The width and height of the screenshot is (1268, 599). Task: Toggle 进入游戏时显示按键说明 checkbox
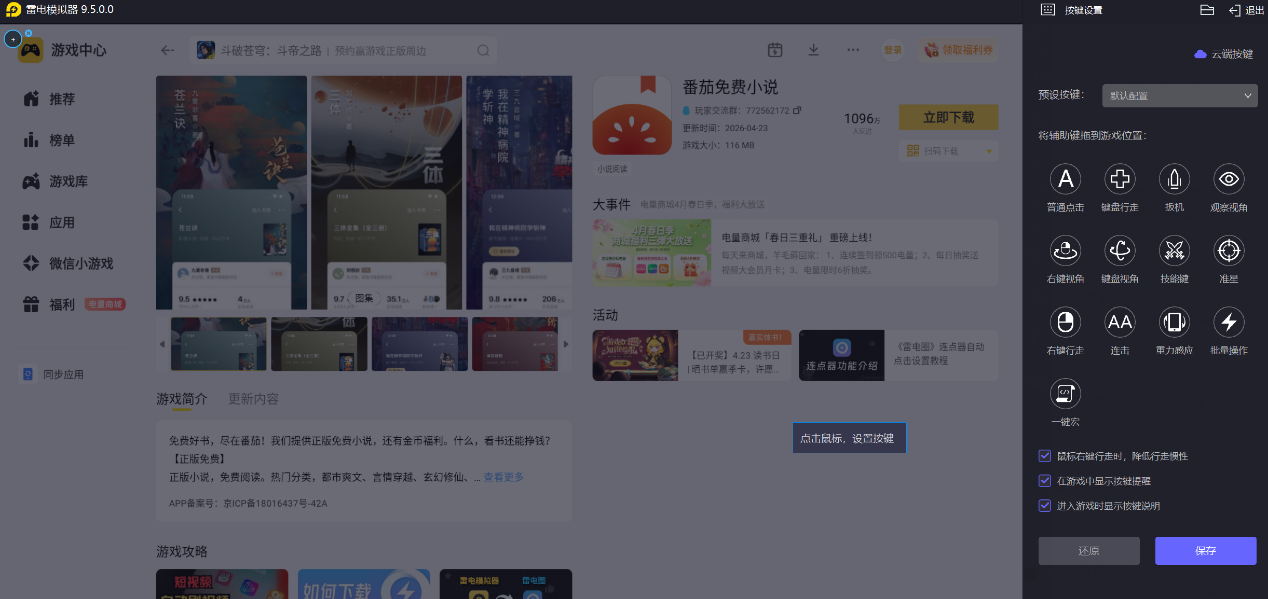click(1045, 506)
